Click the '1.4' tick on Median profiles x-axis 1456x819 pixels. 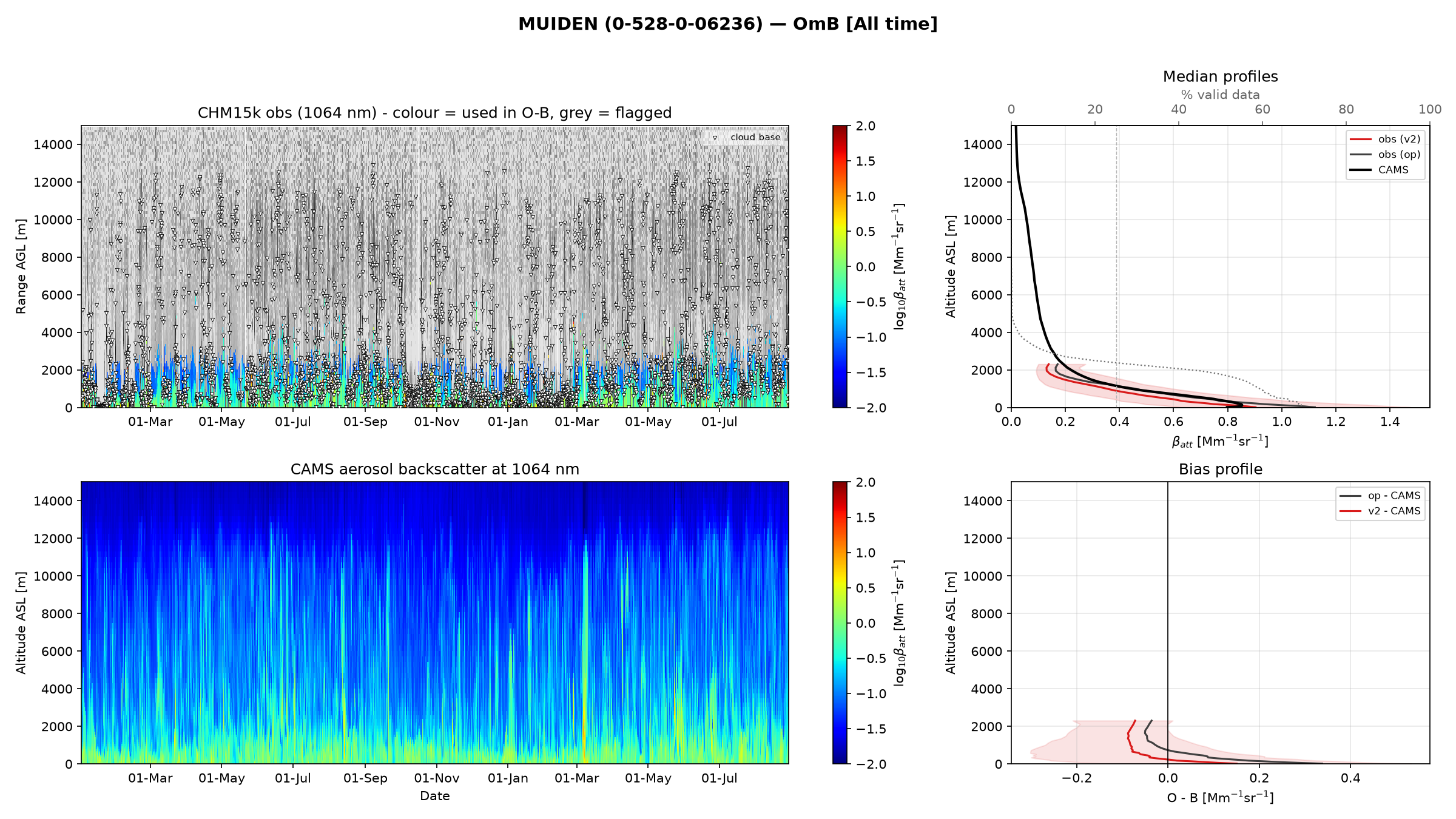(x=1390, y=422)
